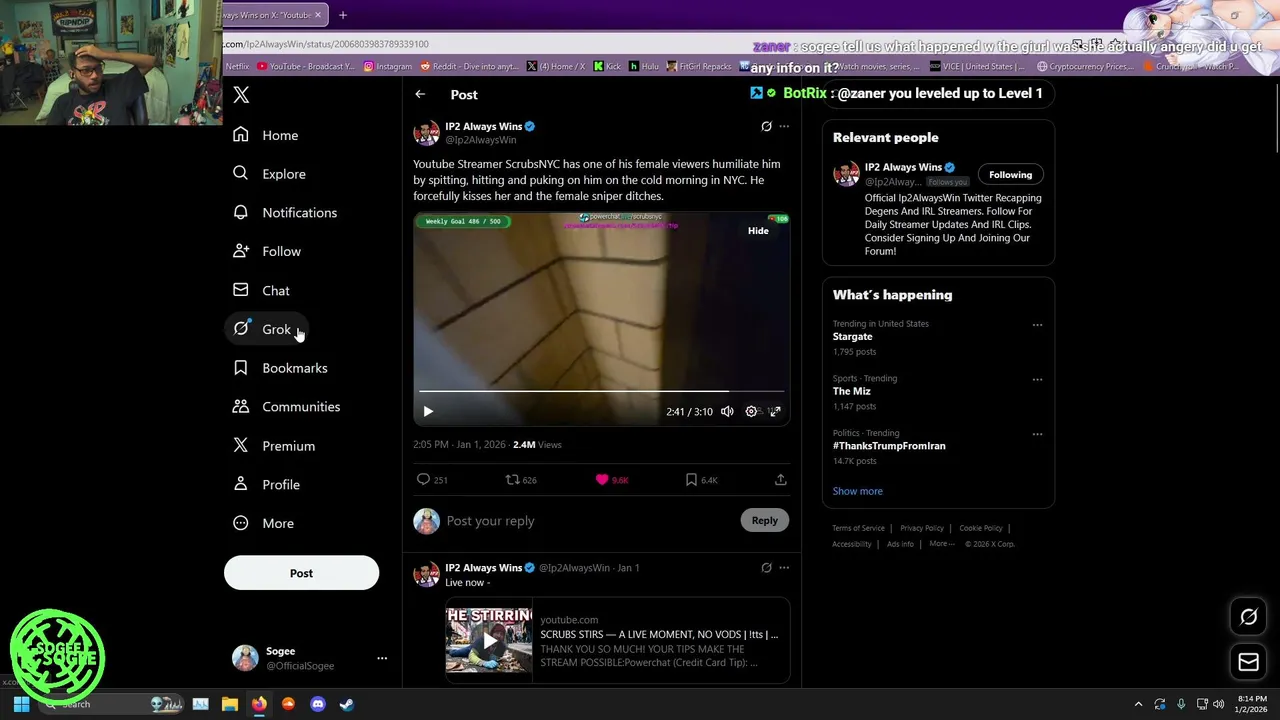
Task: Open the SCRUBS STIRS YouTube link thumbnail
Action: coord(489,639)
